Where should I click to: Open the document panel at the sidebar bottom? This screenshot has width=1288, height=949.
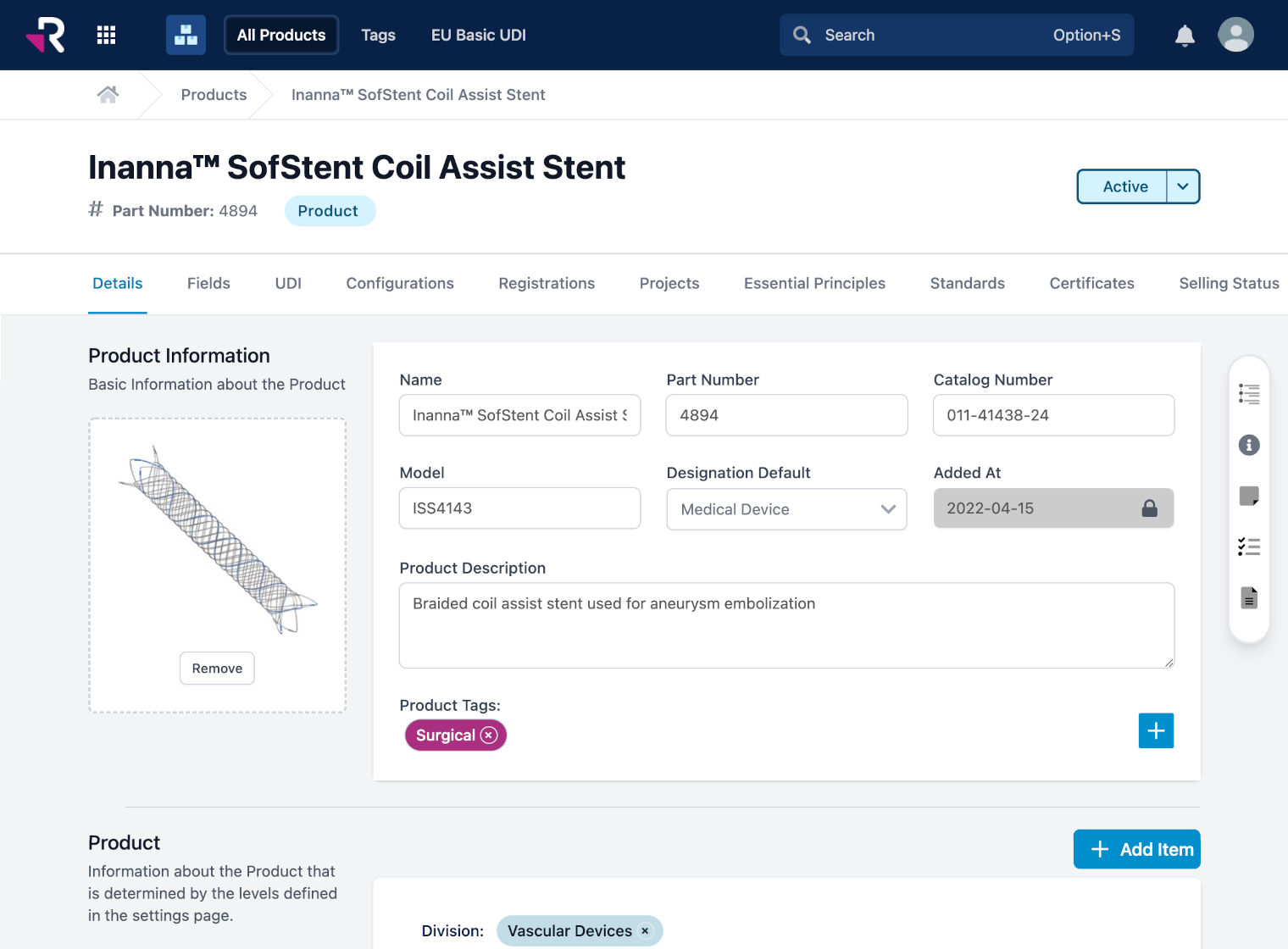click(1248, 597)
